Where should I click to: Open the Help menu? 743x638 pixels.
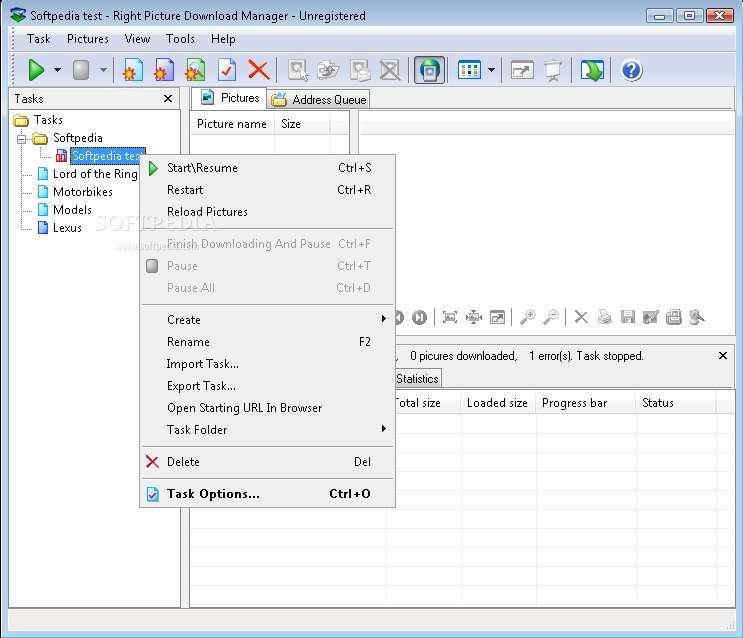pos(223,39)
